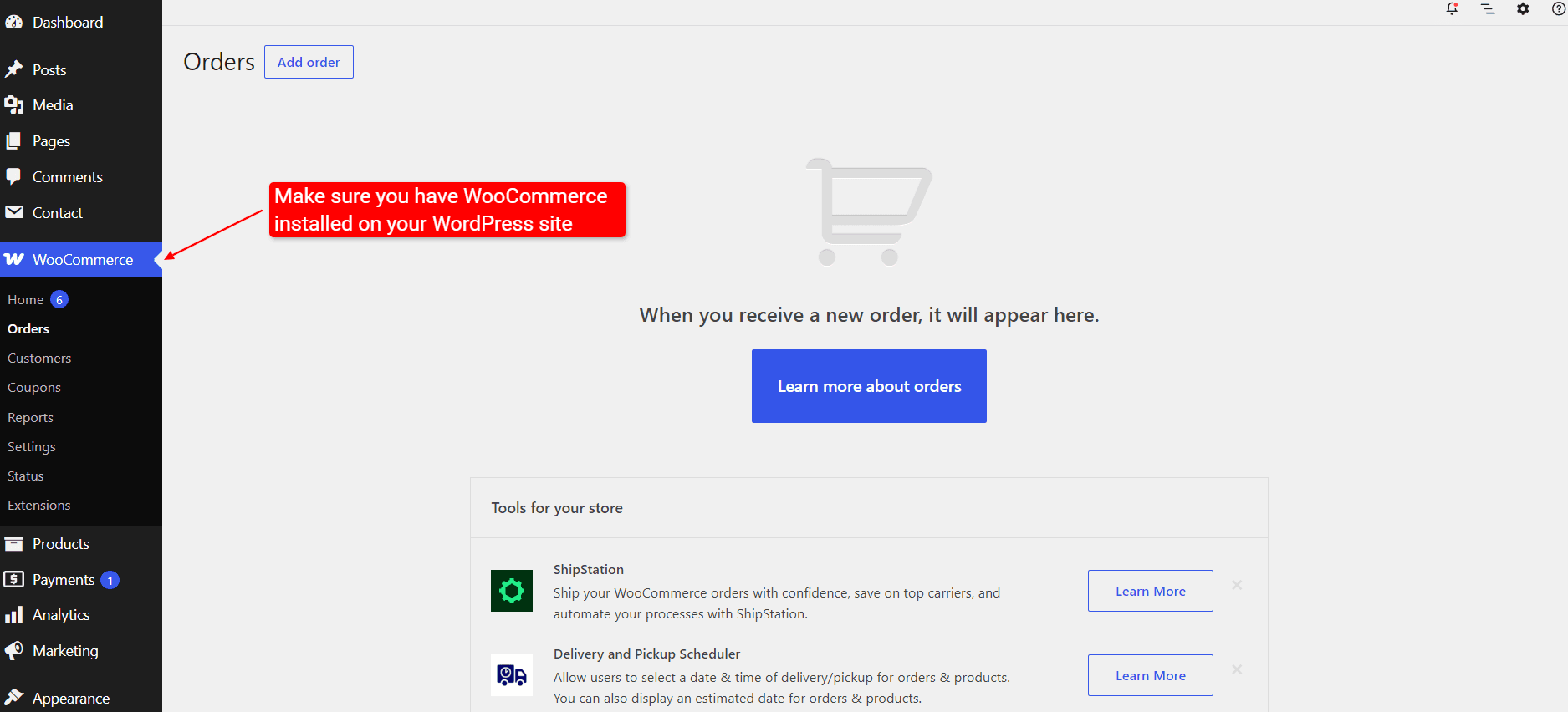Click the Contact envelope icon
The height and width of the screenshot is (712, 1568).
(13, 212)
